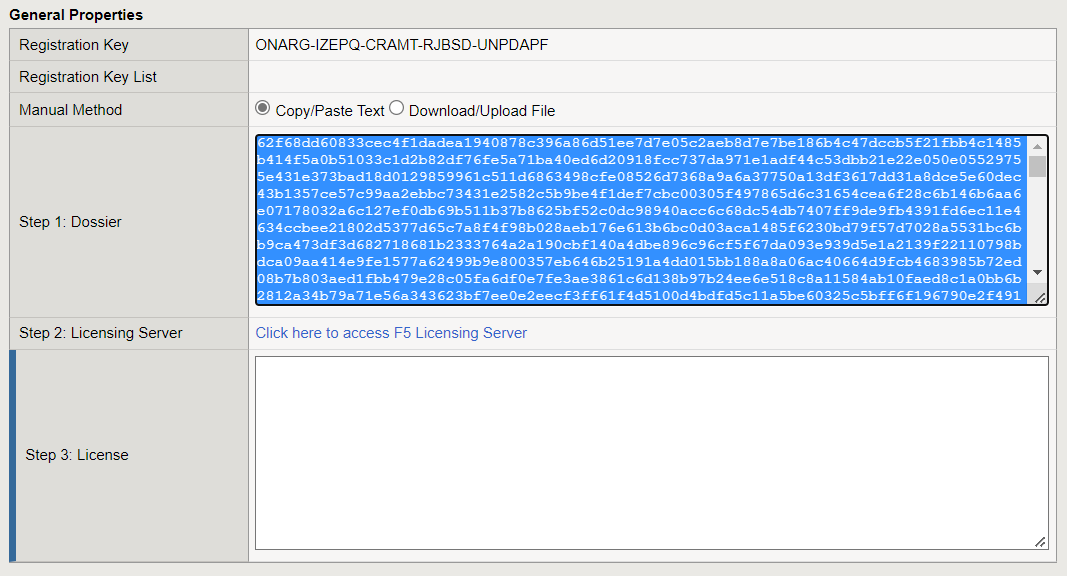Click the Registration Key row label
Image resolution: width=1067 pixels, height=576 pixels.
pos(74,45)
